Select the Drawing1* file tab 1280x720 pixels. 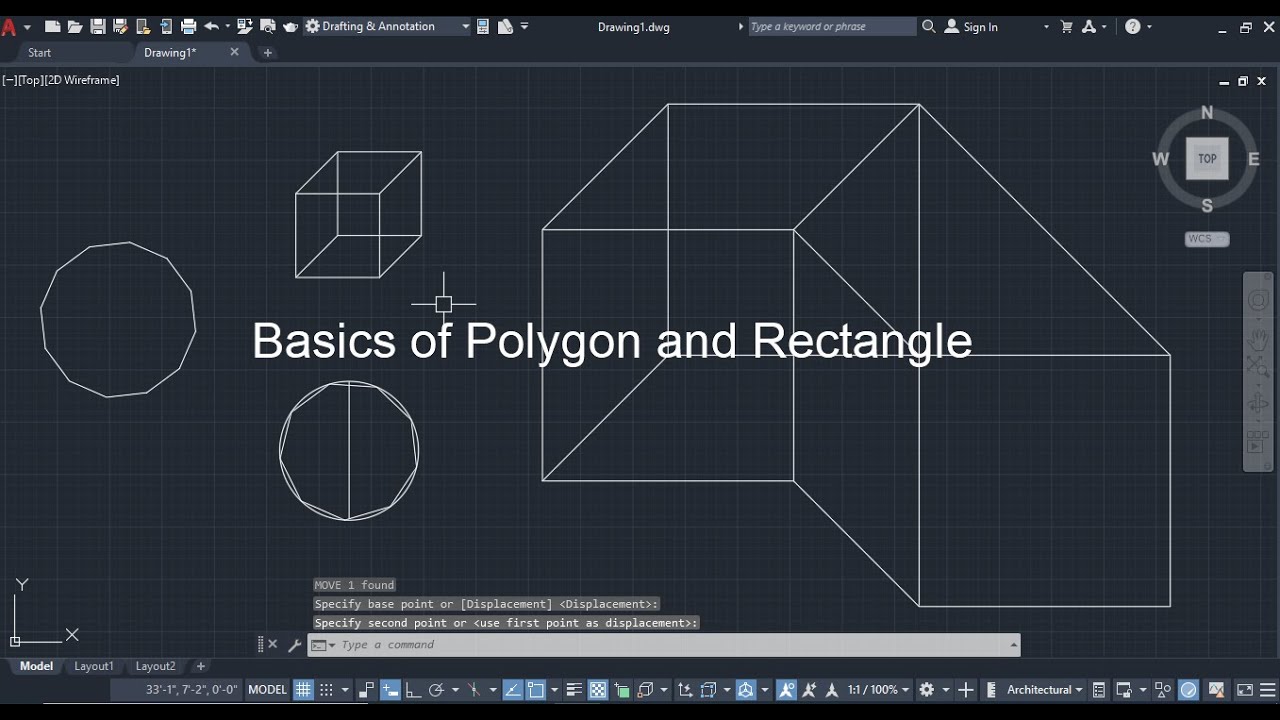(x=171, y=52)
